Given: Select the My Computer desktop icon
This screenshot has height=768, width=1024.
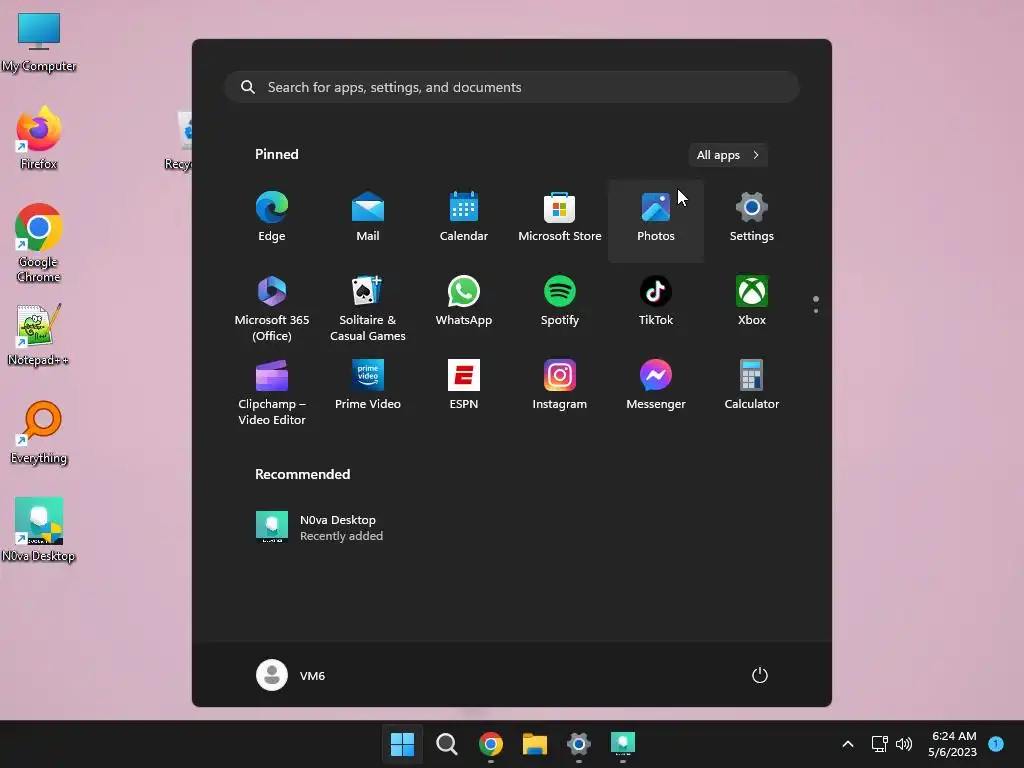Looking at the screenshot, I should 39,42.
